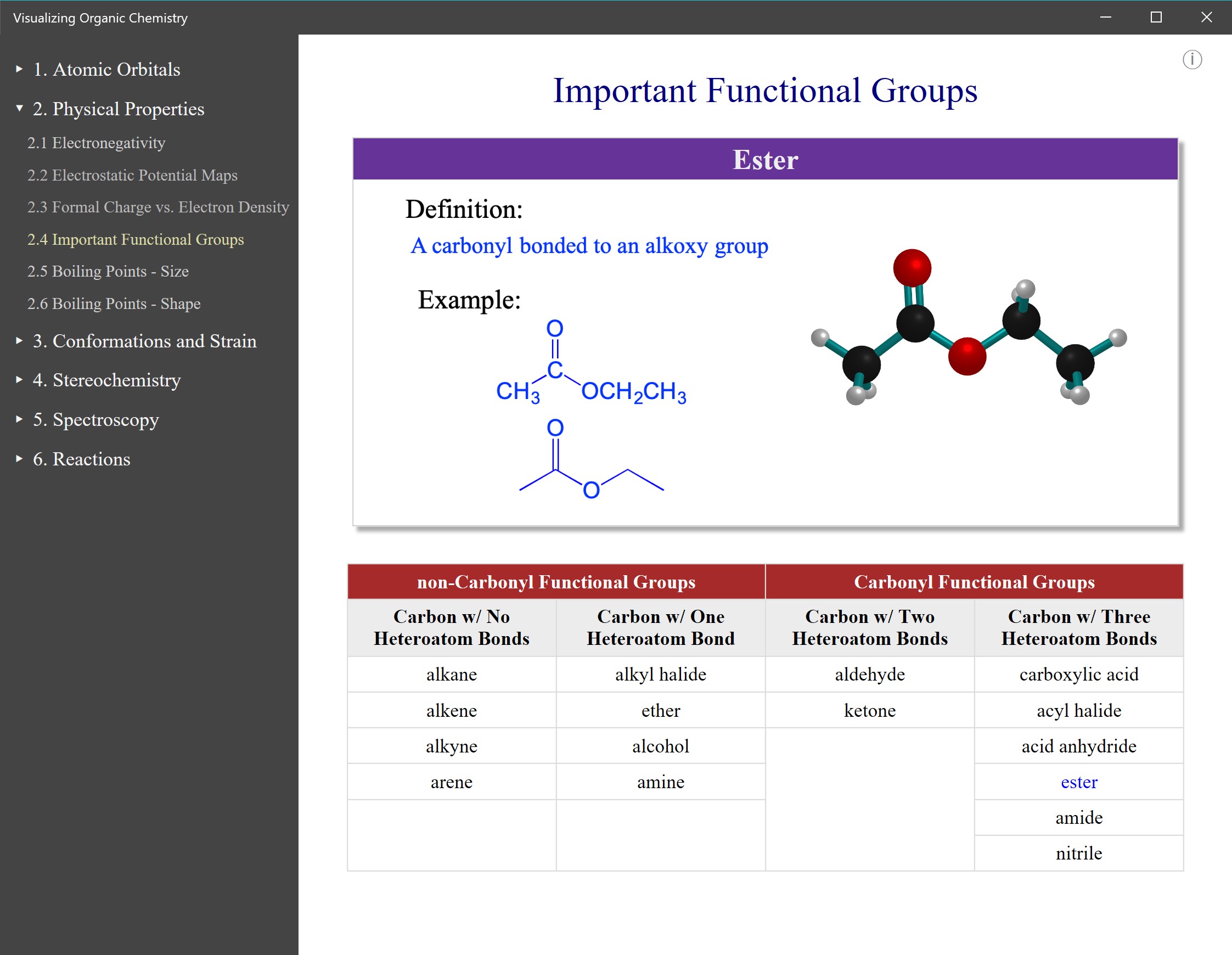Pick nitrile in the table
The width and height of the screenshot is (1232, 955).
click(x=1078, y=853)
